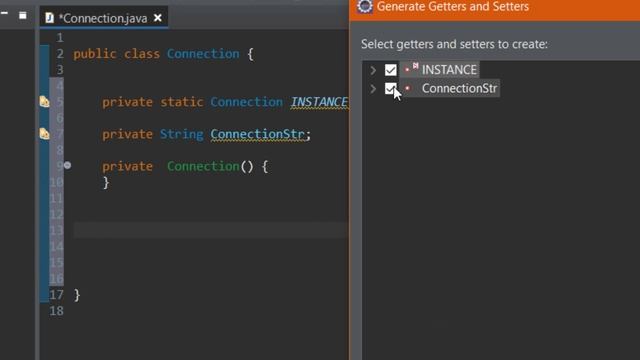Switch to the Connection.java editor tab

tap(103, 18)
